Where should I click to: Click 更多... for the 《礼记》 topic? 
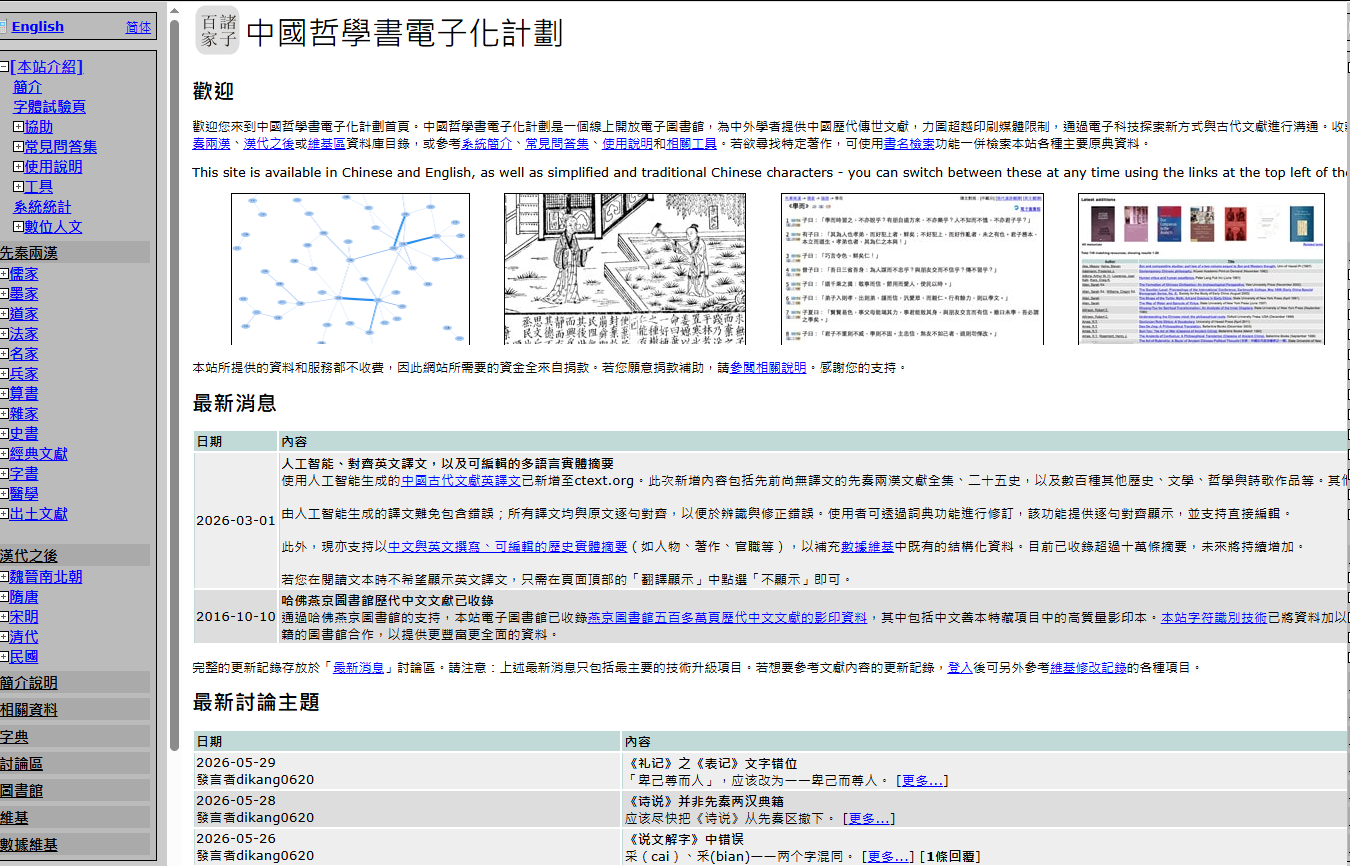(x=923, y=780)
